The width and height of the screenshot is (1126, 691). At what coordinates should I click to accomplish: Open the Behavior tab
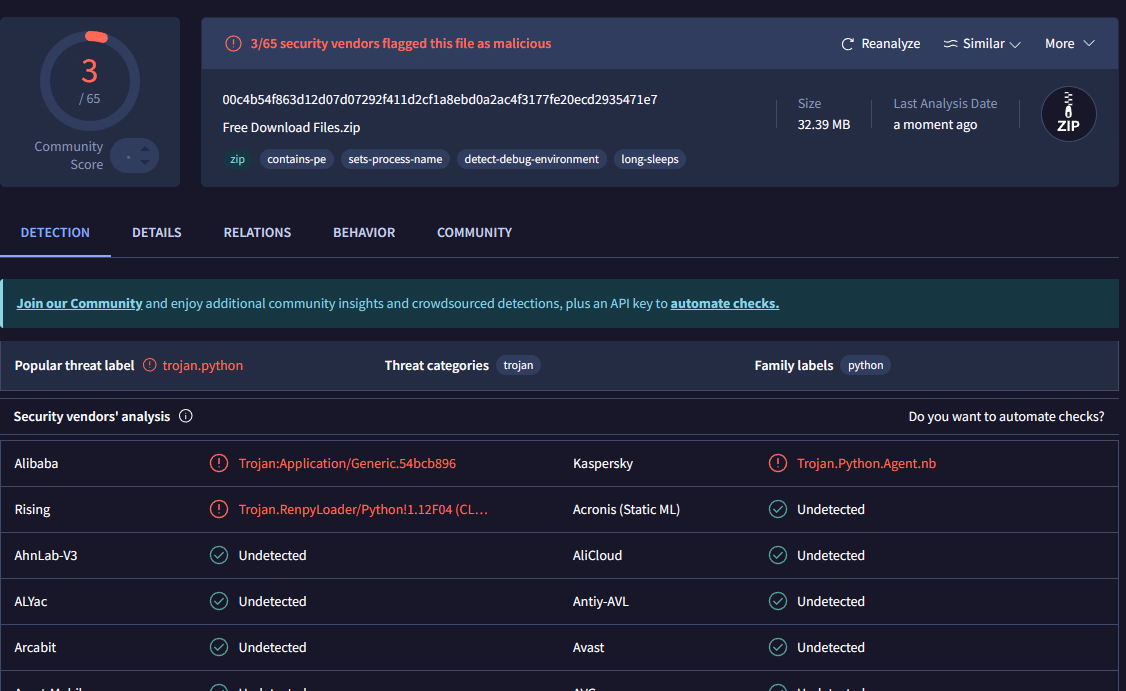tap(364, 232)
